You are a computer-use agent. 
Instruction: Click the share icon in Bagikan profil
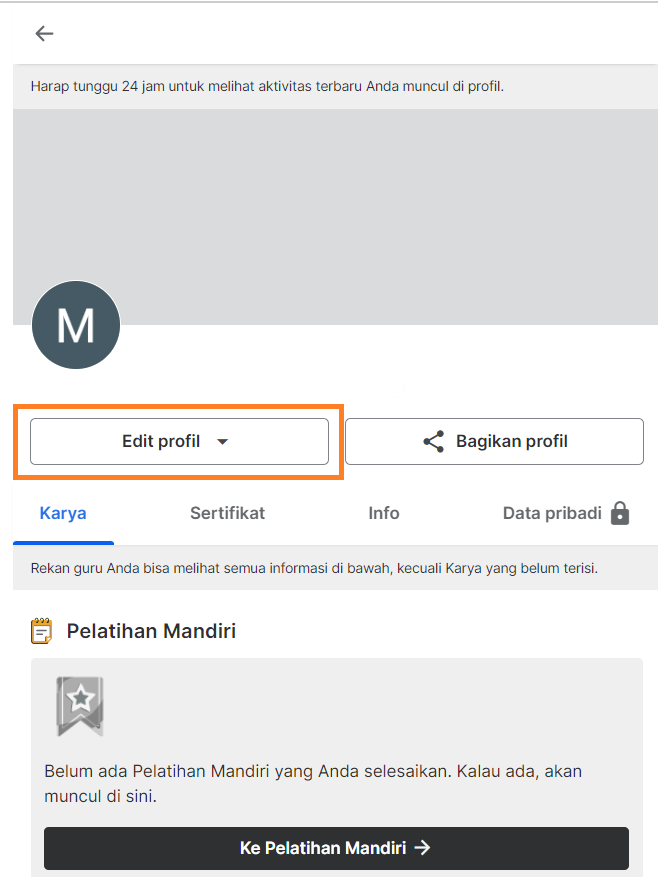click(433, 442)
